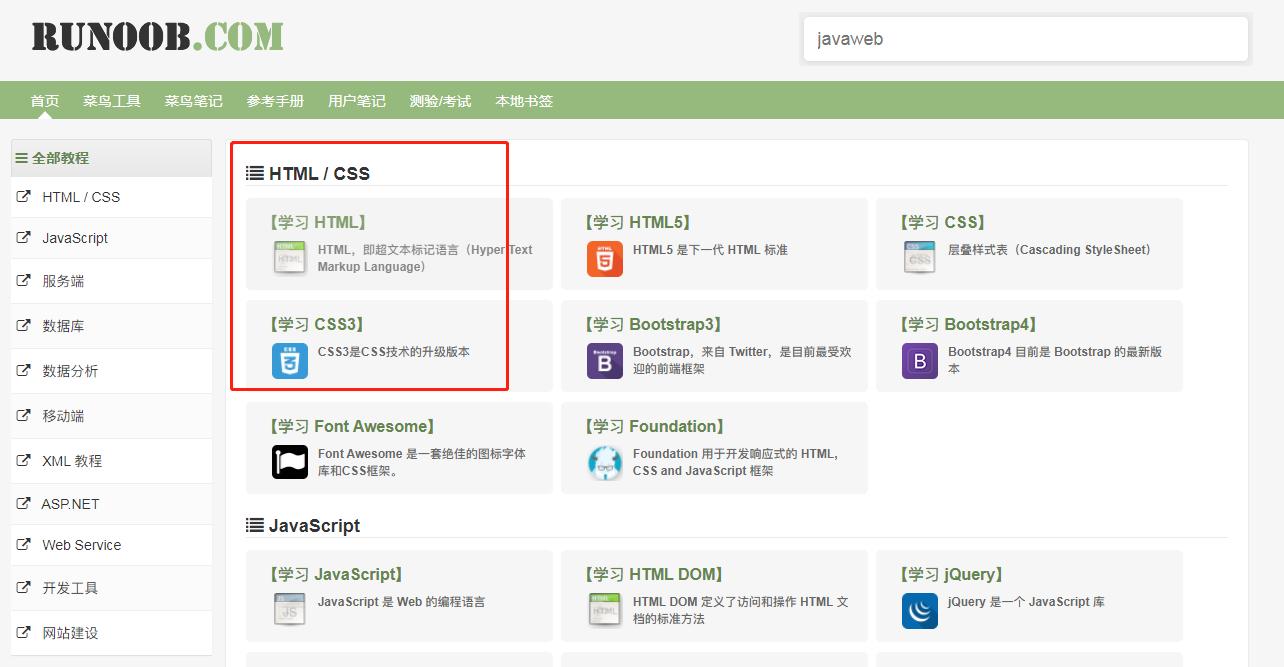1284x667 pixels.
Task: Click the JavaScript JS file icon
Action: pyautogui.click(x=290, y=610)
